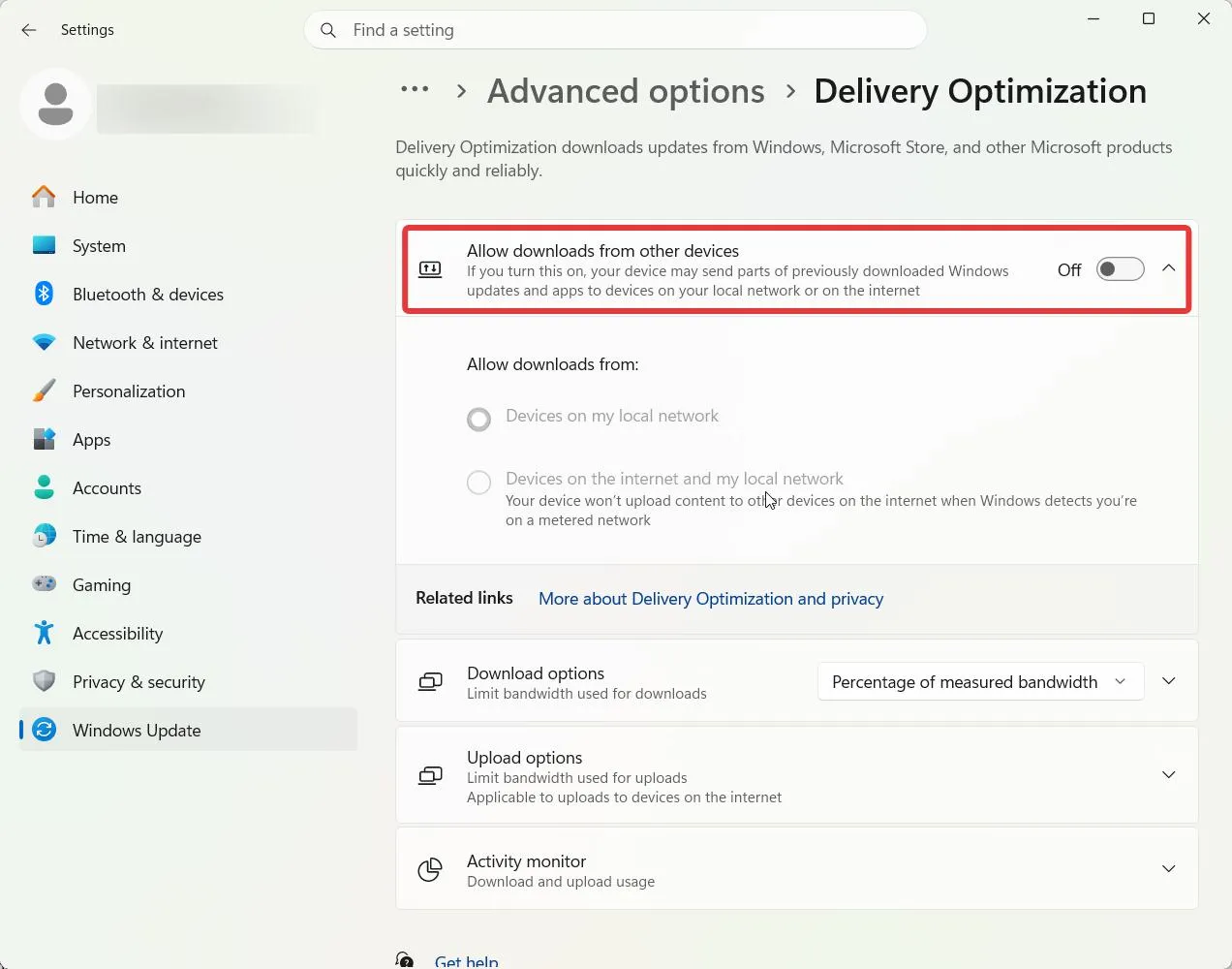Click the Activity monitor pie chart icon
Viewport: 1232px width, 969px height.
pos(430,869)
